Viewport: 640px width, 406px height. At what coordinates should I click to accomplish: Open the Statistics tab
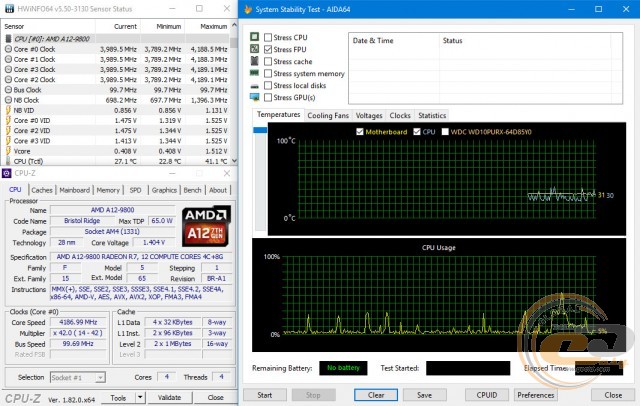[x=432, y=115]
